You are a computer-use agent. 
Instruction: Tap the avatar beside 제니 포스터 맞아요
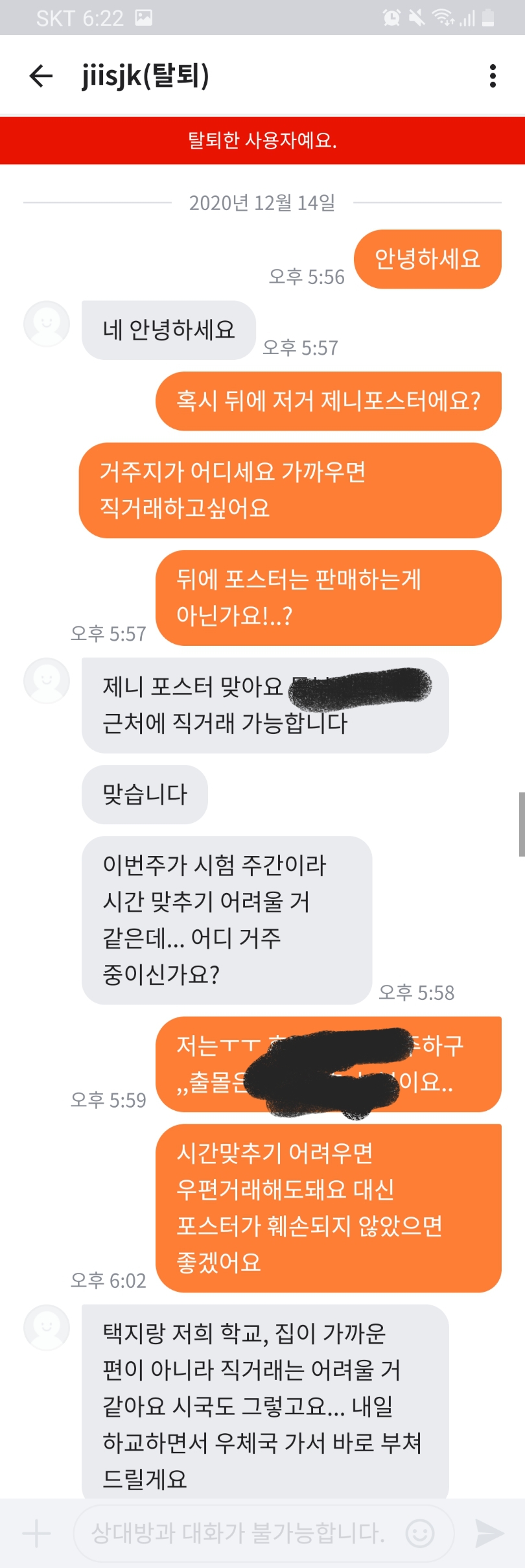[47, 681]
